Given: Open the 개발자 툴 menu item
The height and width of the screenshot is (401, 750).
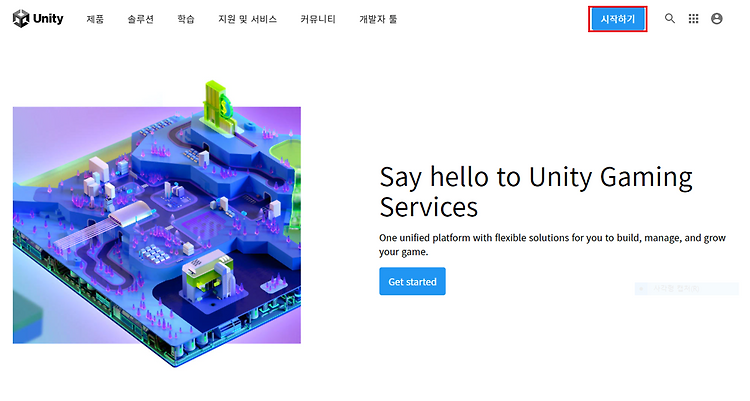Looking at the screenshot, I should [x=378, y=19].
